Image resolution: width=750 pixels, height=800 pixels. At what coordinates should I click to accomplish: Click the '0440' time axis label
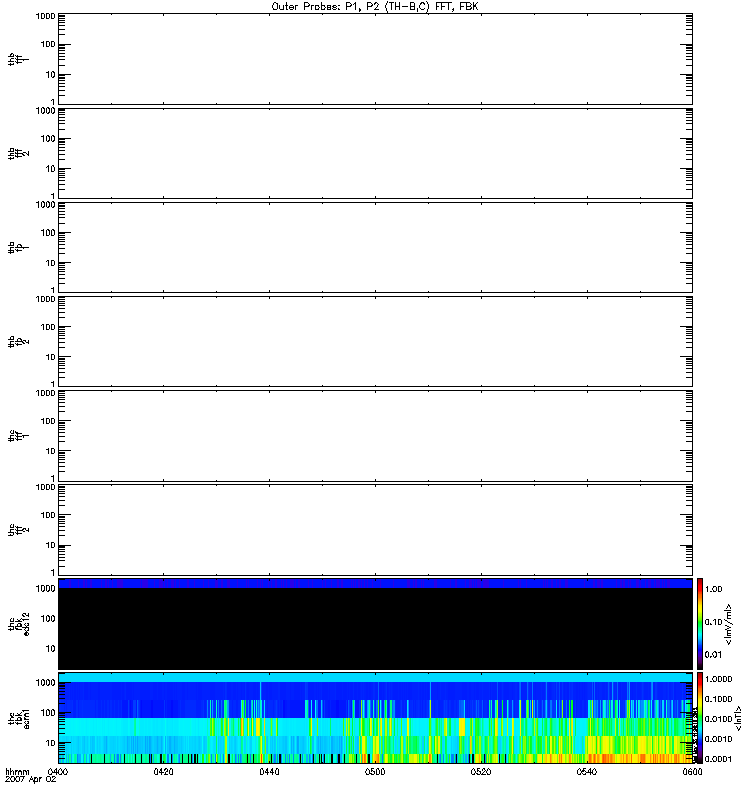[x=269, y=772]
